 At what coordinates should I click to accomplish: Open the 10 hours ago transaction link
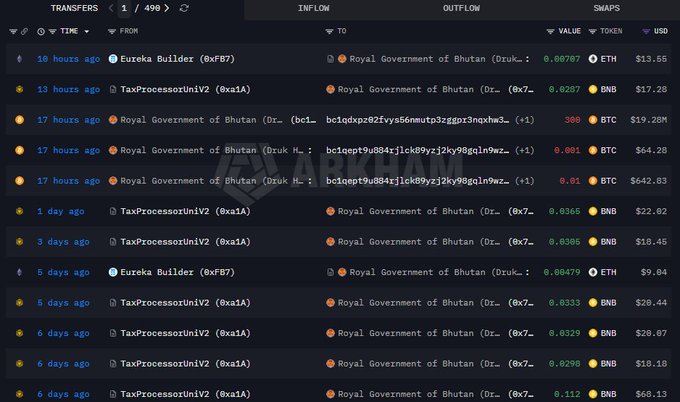pyautogui.click(x=69, y=59)
